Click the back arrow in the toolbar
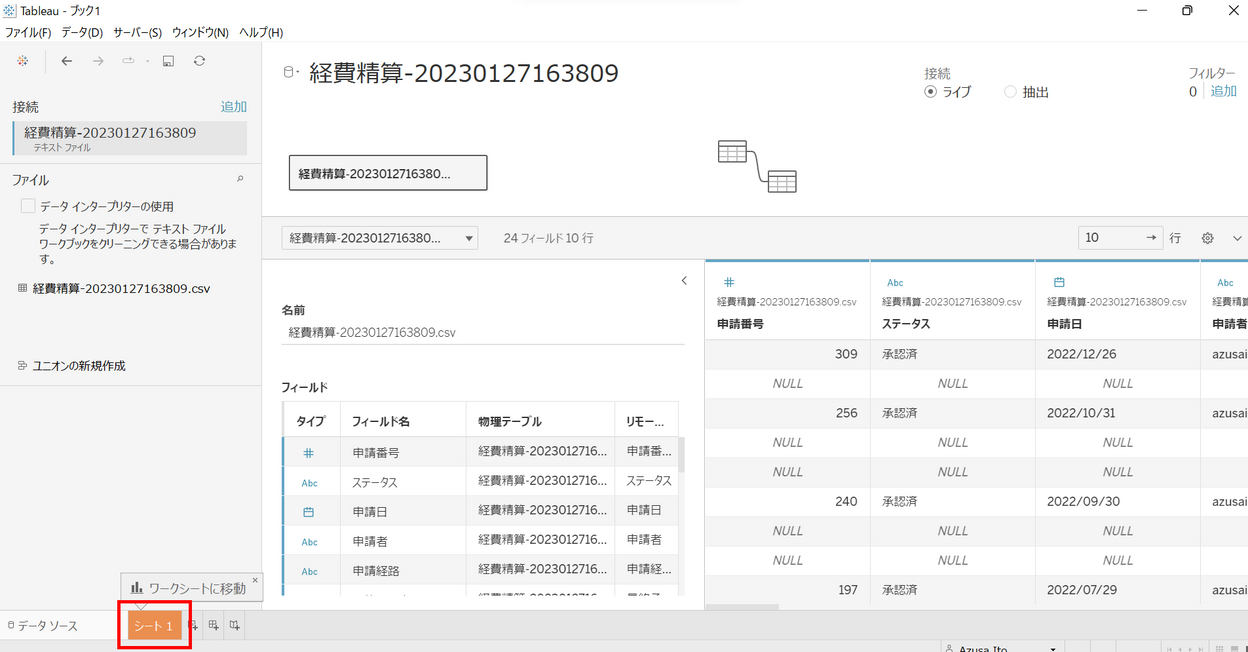1248x652 pixels. pos(67,61)
